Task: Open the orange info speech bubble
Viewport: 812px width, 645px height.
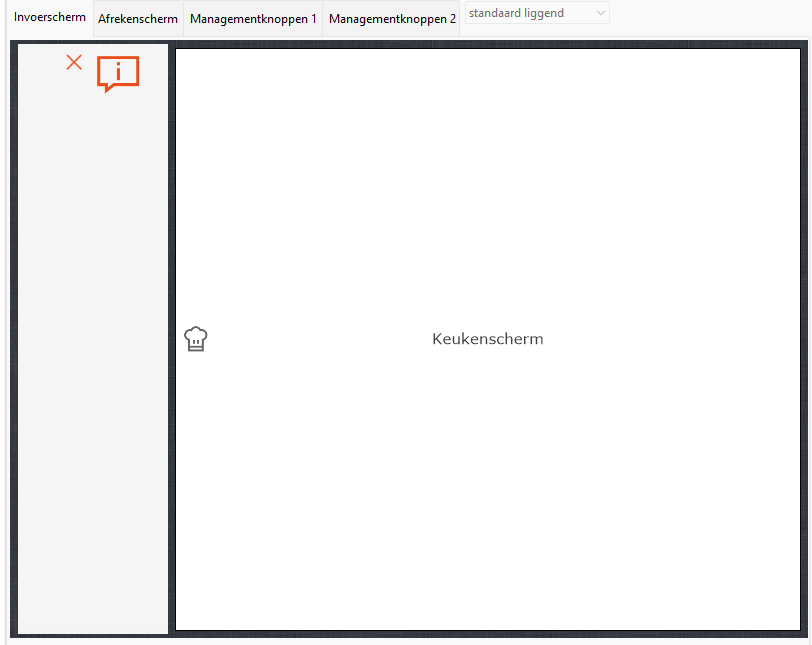Action: pos(118,74)
